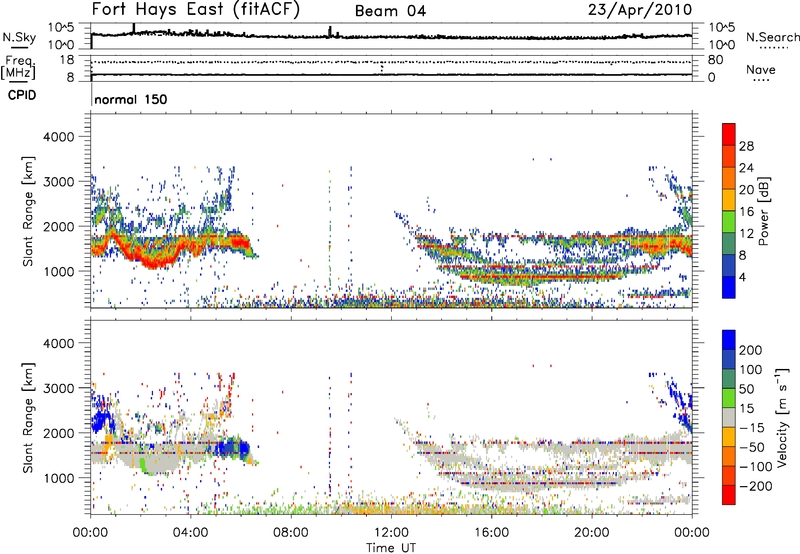Select the 1000 tick in the power panel
800x554 pixels.
[x=58, y=271]
